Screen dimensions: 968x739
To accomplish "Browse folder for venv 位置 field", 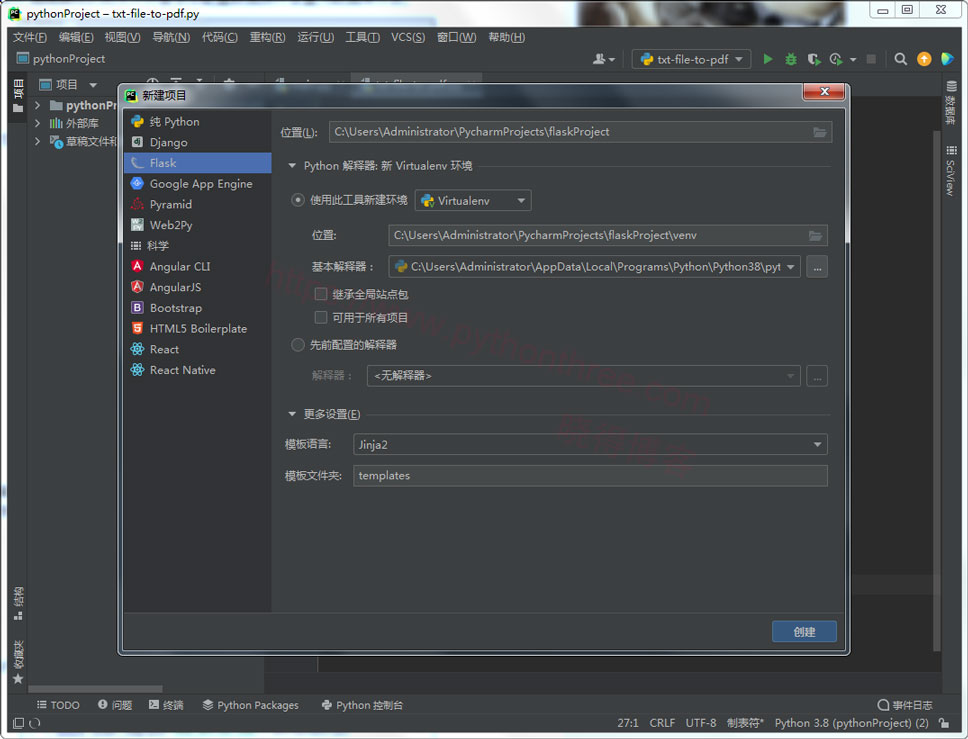I will coord(815,236).
